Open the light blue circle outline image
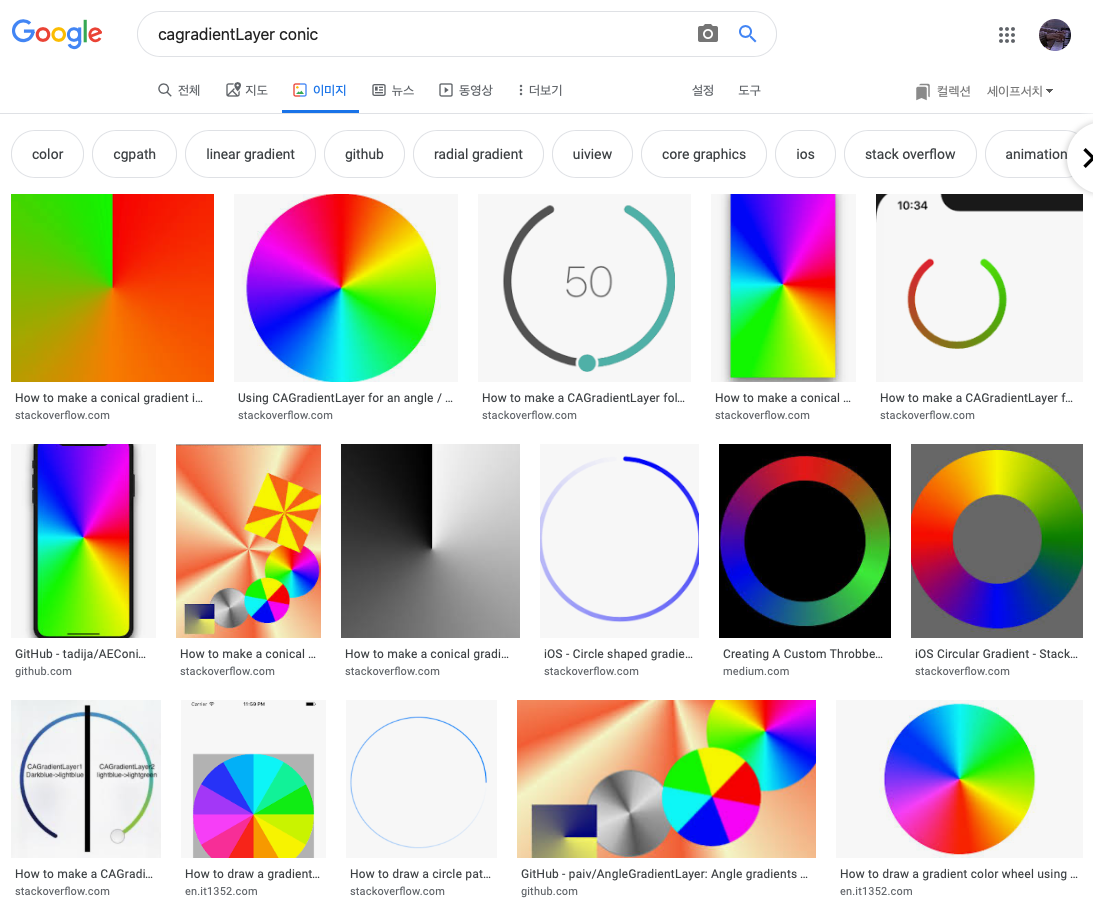The height and width of the screenshot is (904, 1093). pos(421,779)
